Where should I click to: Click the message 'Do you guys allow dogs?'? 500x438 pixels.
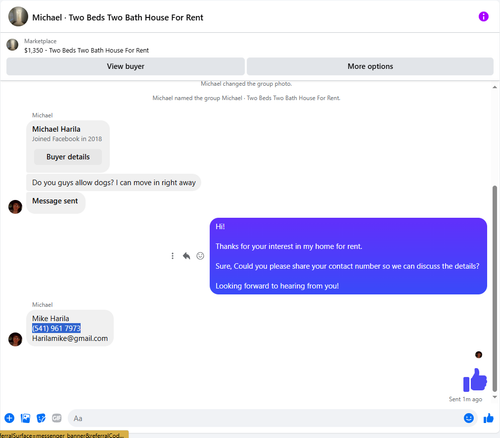[114, 182]
